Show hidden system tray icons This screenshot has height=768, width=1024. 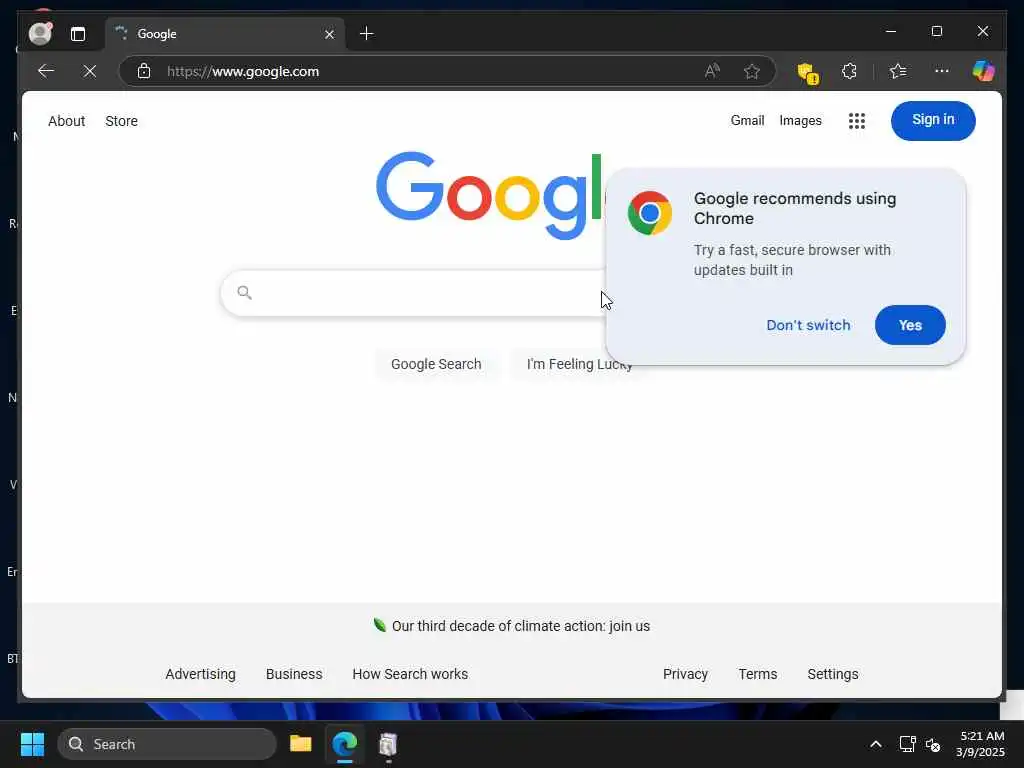tap(876, 744)
